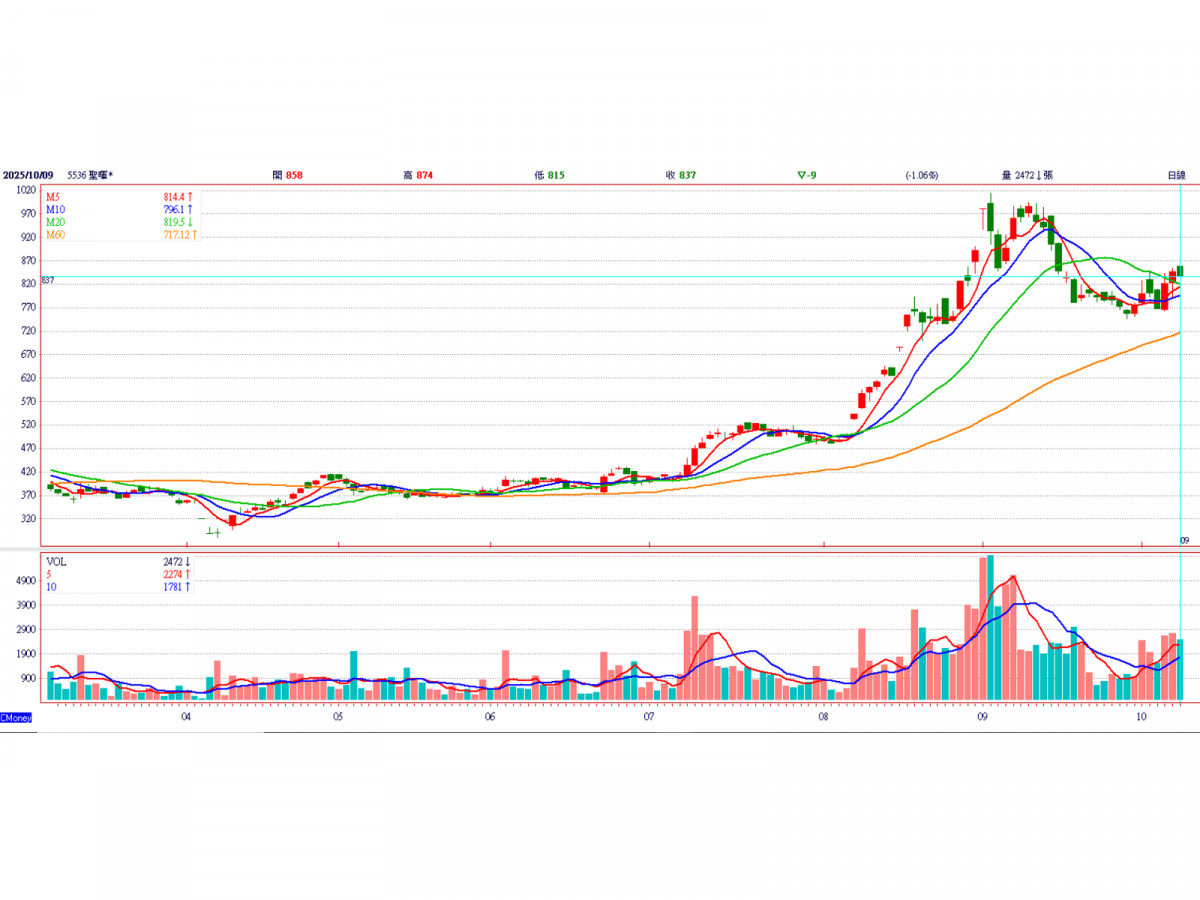
Task: Click the 5-day volume average legend
Action: [x=49, y=574]
